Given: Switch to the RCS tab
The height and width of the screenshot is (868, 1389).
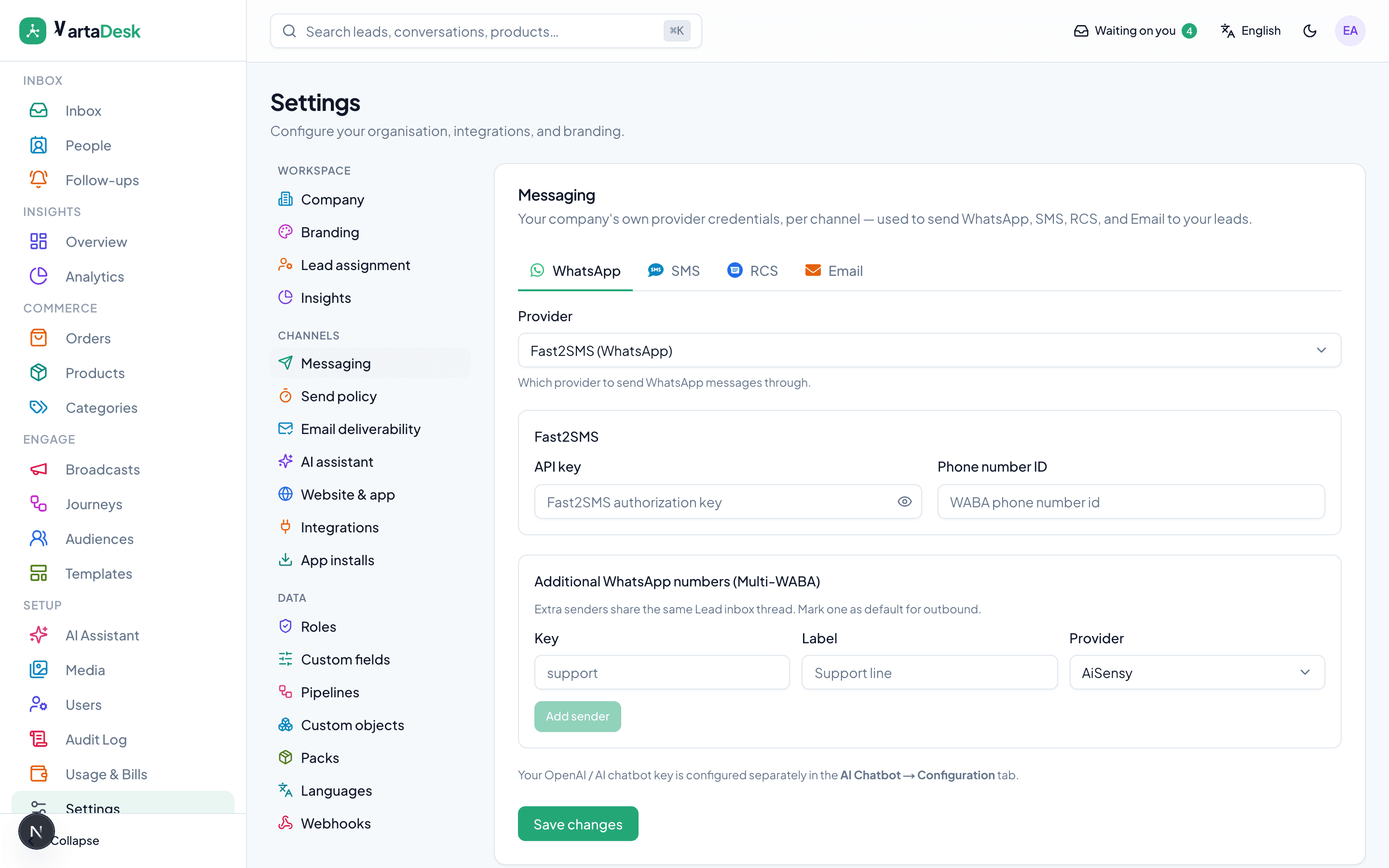Looking at the screenshot, I should point(752,271).
